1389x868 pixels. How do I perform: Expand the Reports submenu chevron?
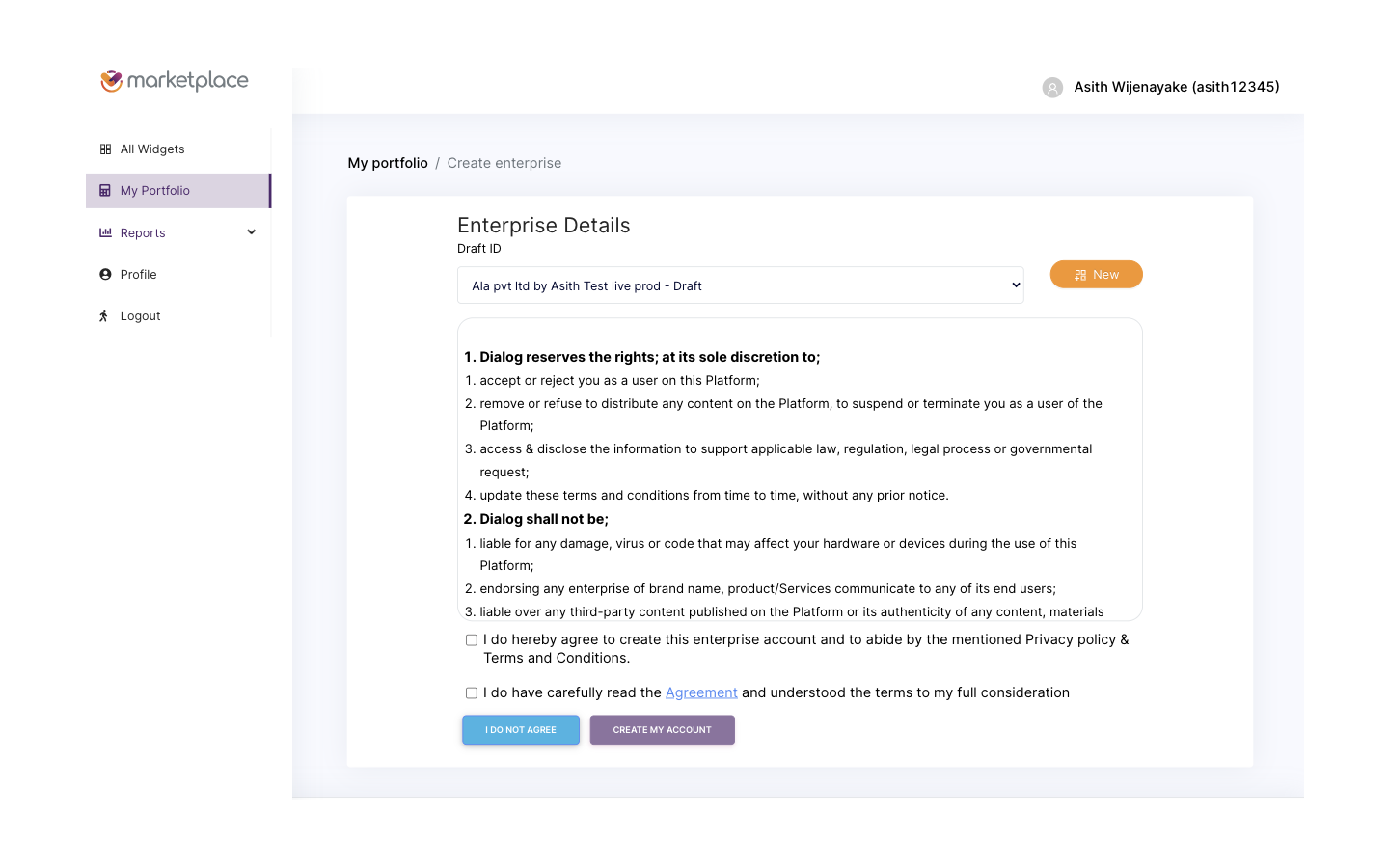click(x=252, y=232)
